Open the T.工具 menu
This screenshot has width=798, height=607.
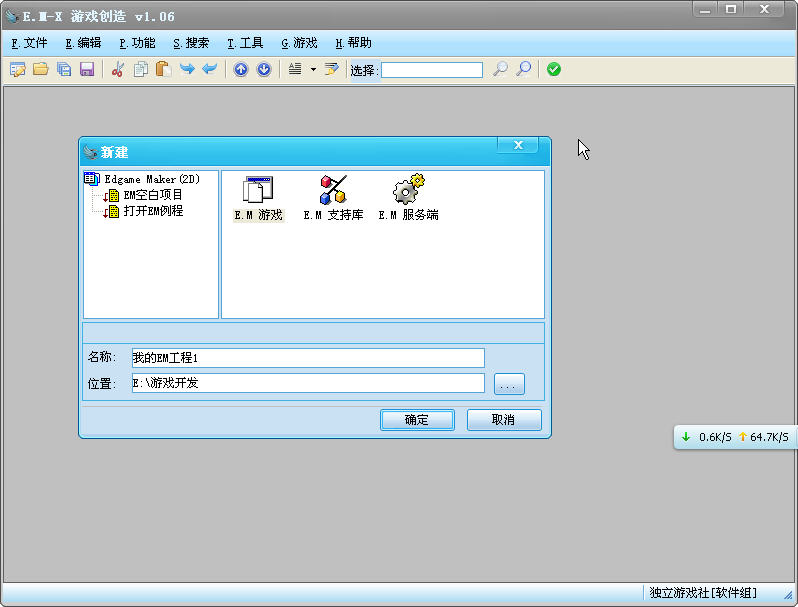coord(245,43)
